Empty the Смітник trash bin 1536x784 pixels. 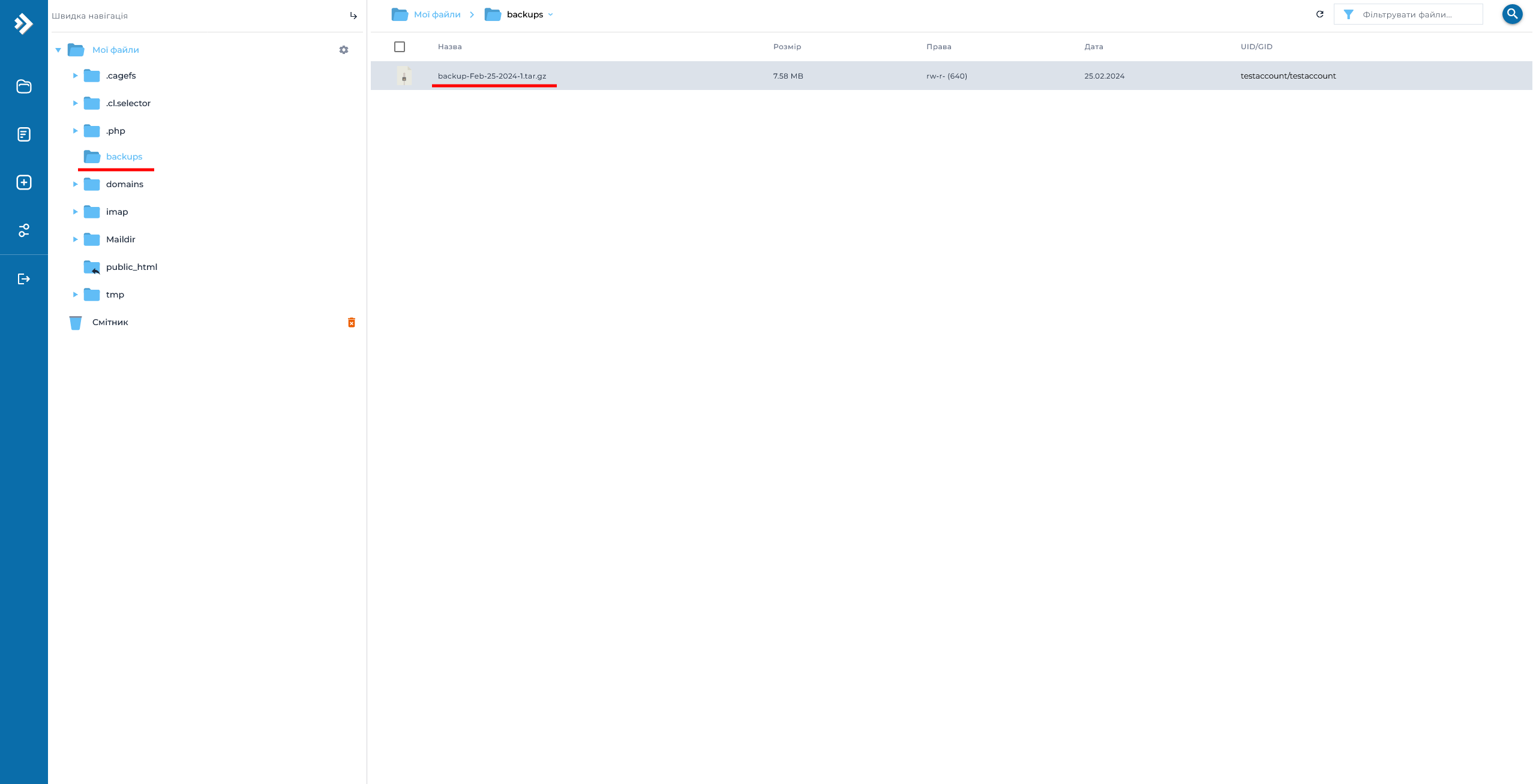pyautogui.click(x=352, y=322)
